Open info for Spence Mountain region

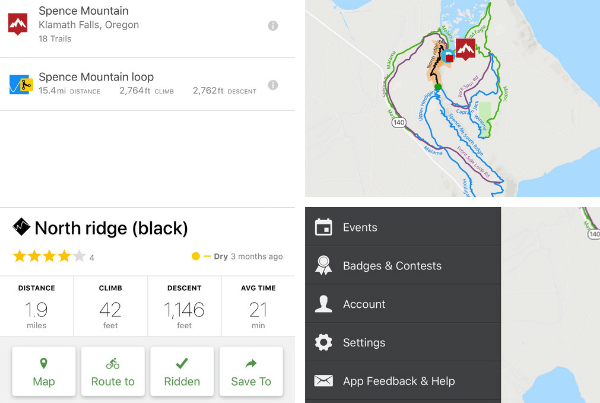(273, 26)
